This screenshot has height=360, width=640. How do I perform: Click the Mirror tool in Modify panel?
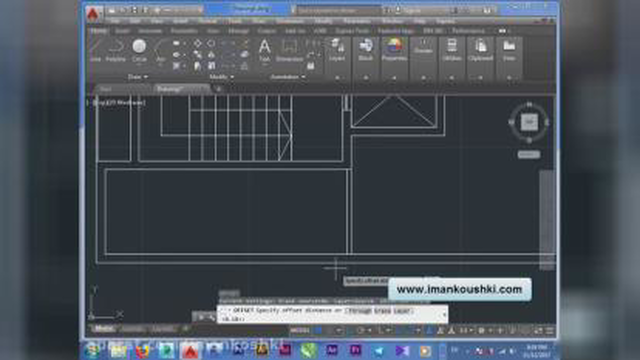pyautogui.click(x=211, y=55)
